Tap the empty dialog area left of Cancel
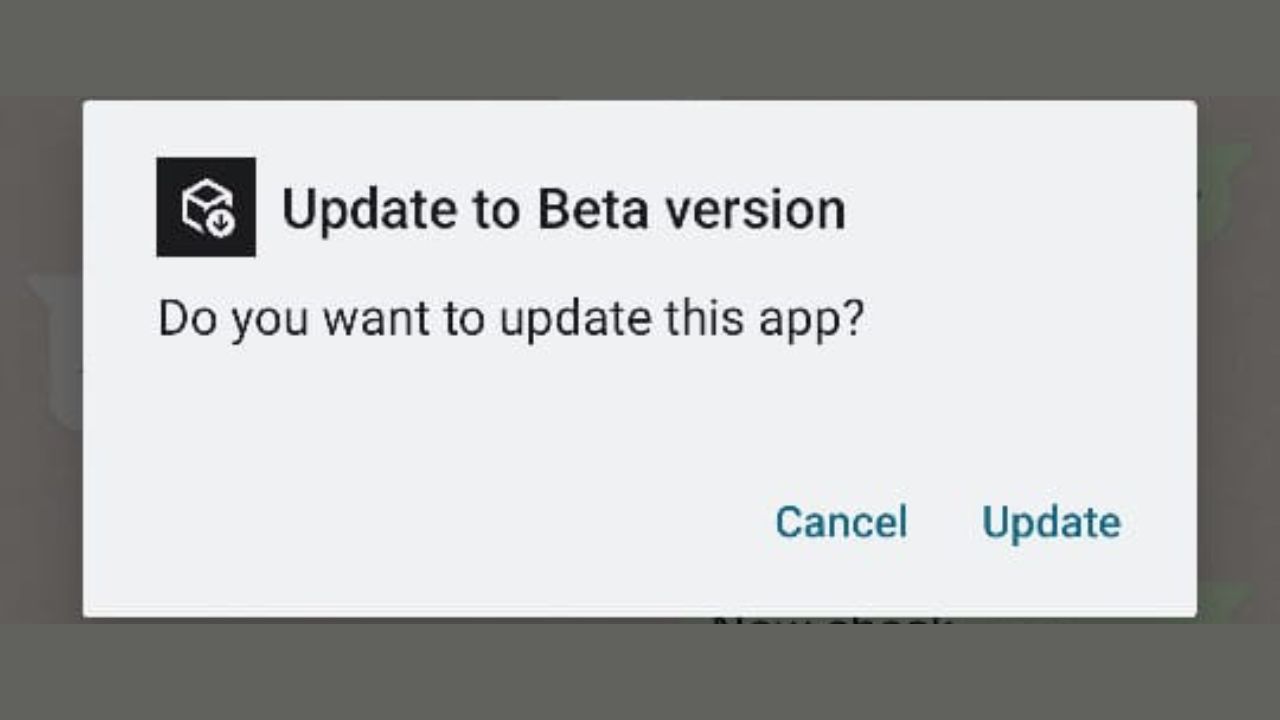The image size is (1280, 720). 420,522
